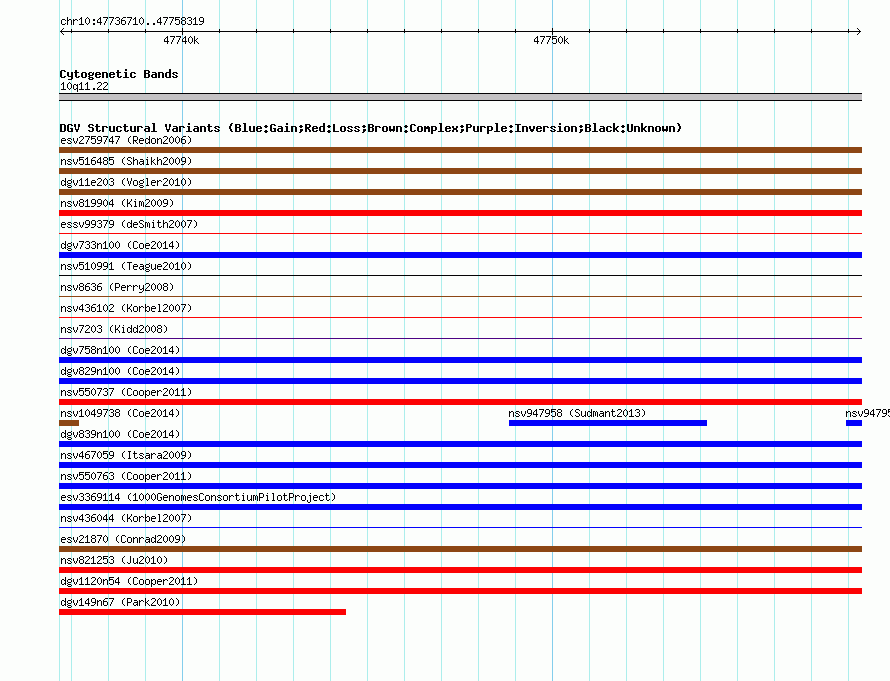Click the dgv11e203 (Vogler2010) label
This screenshot has height=681, width=890.
coord(126,182)
